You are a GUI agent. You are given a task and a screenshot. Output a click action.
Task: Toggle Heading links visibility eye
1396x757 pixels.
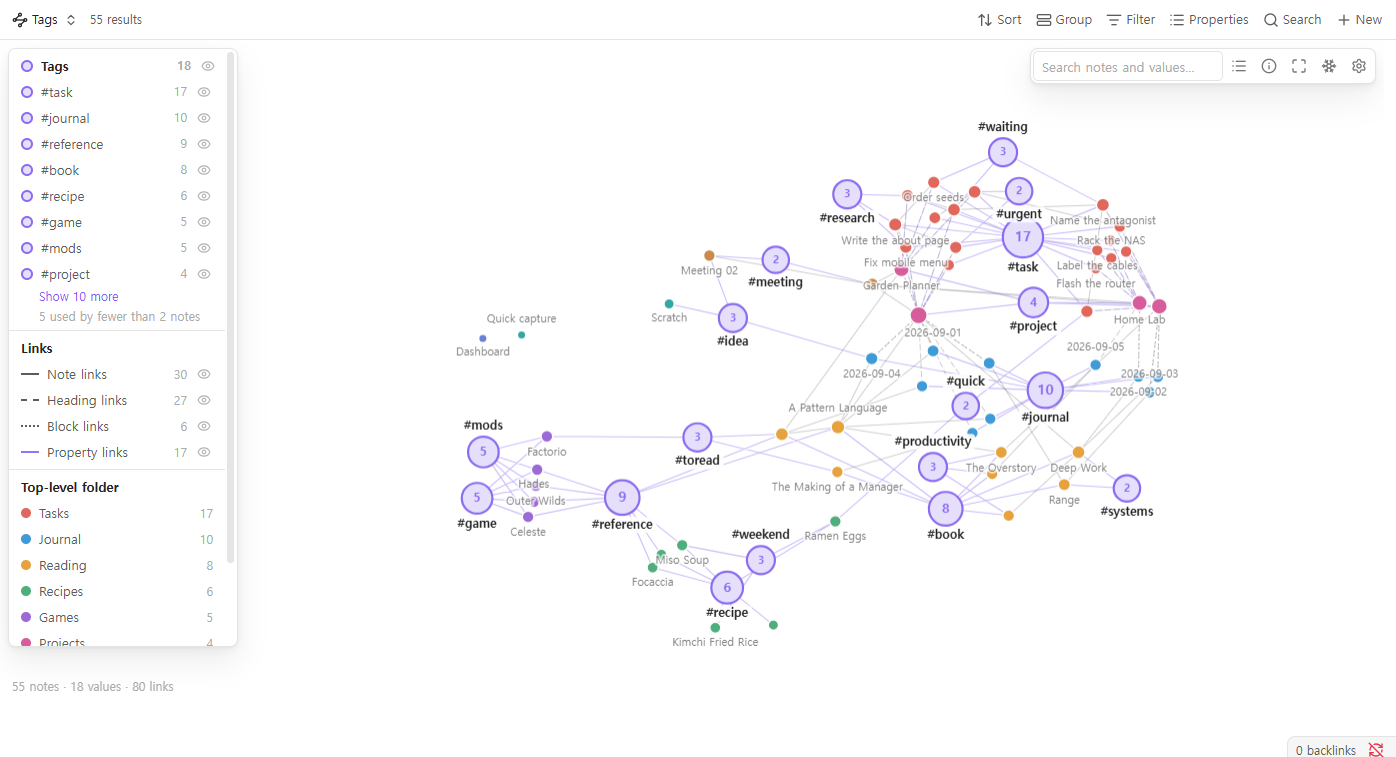[x=204, y=400]
